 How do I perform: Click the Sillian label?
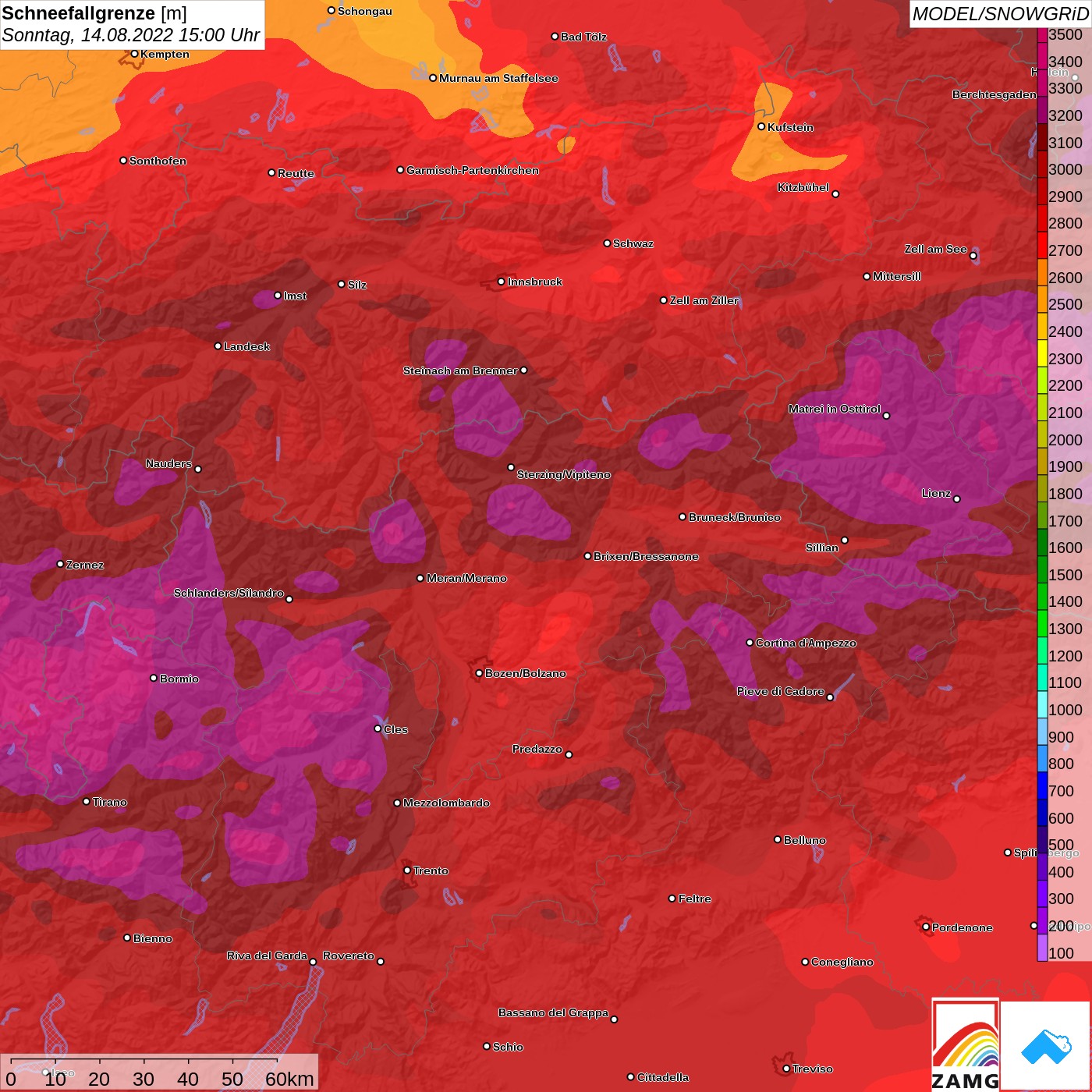click(x=822, y=548)
